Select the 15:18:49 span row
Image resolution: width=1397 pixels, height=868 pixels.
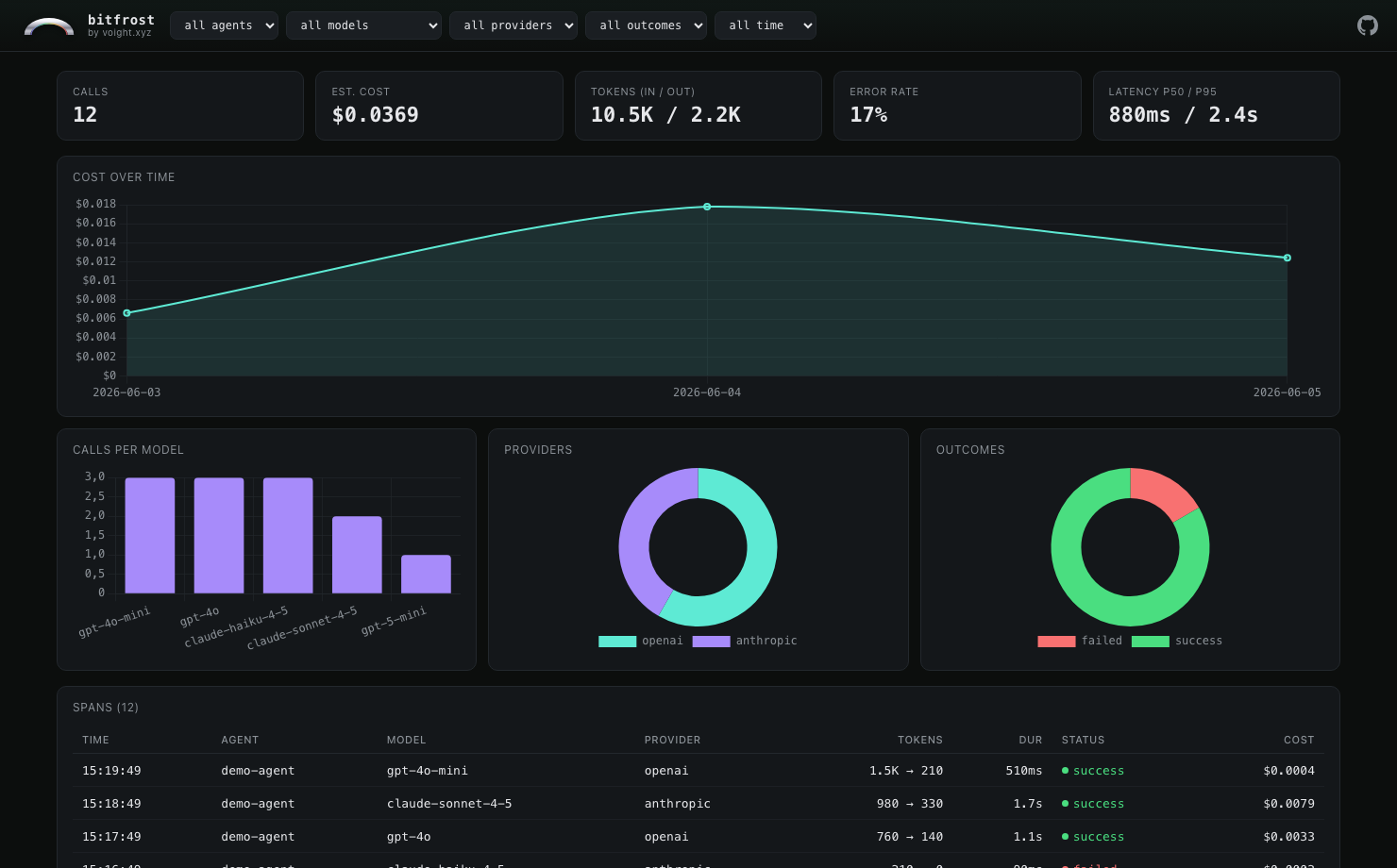698,804
